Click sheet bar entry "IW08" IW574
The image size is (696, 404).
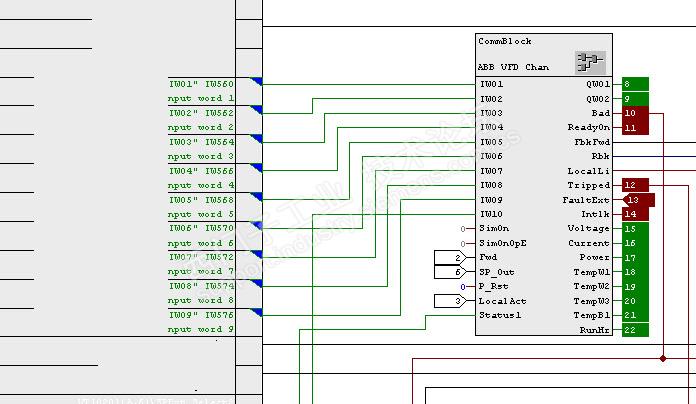(x=201, y=286)
